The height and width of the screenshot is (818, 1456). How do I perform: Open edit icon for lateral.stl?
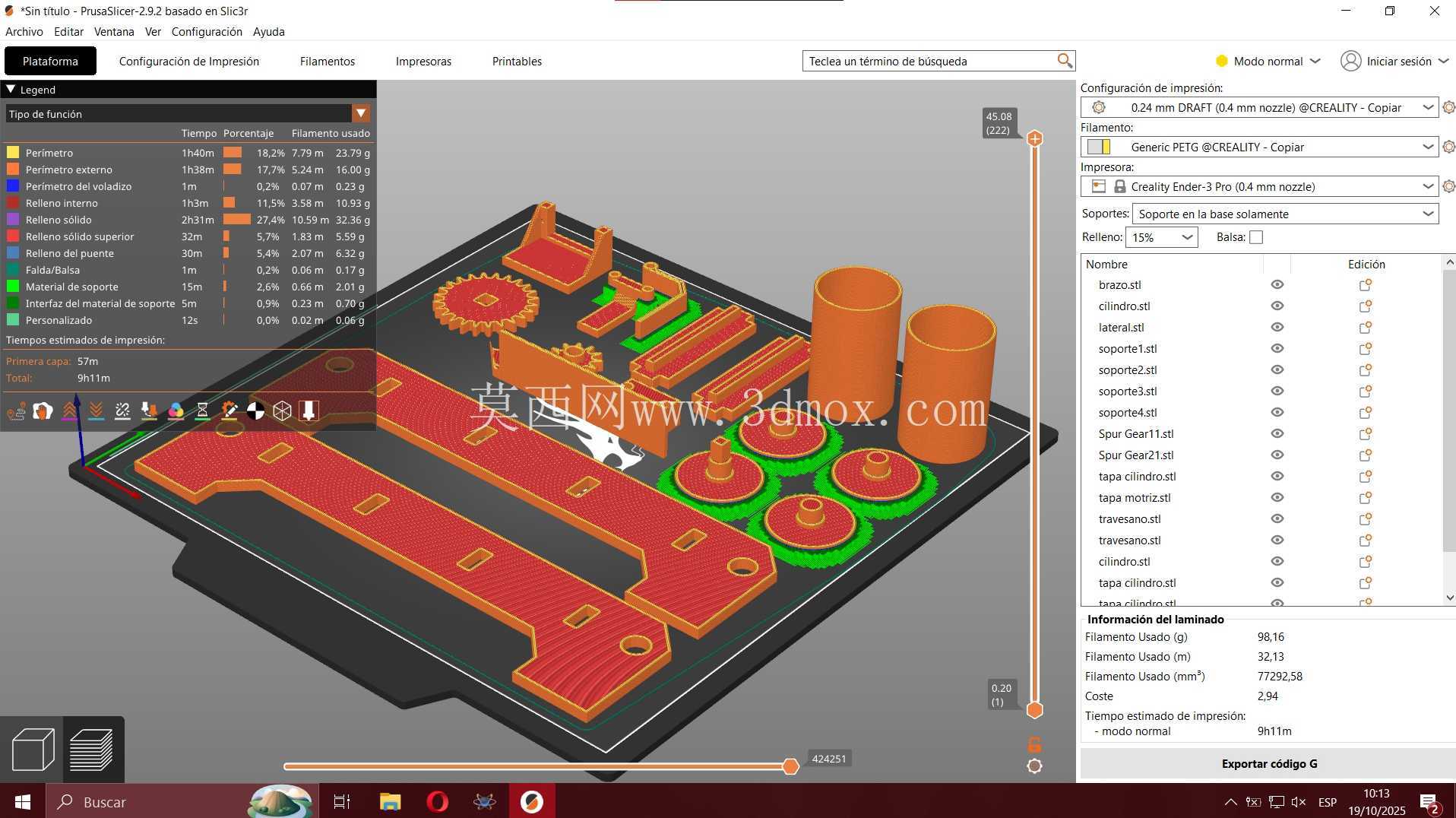tap(1366, 328)
